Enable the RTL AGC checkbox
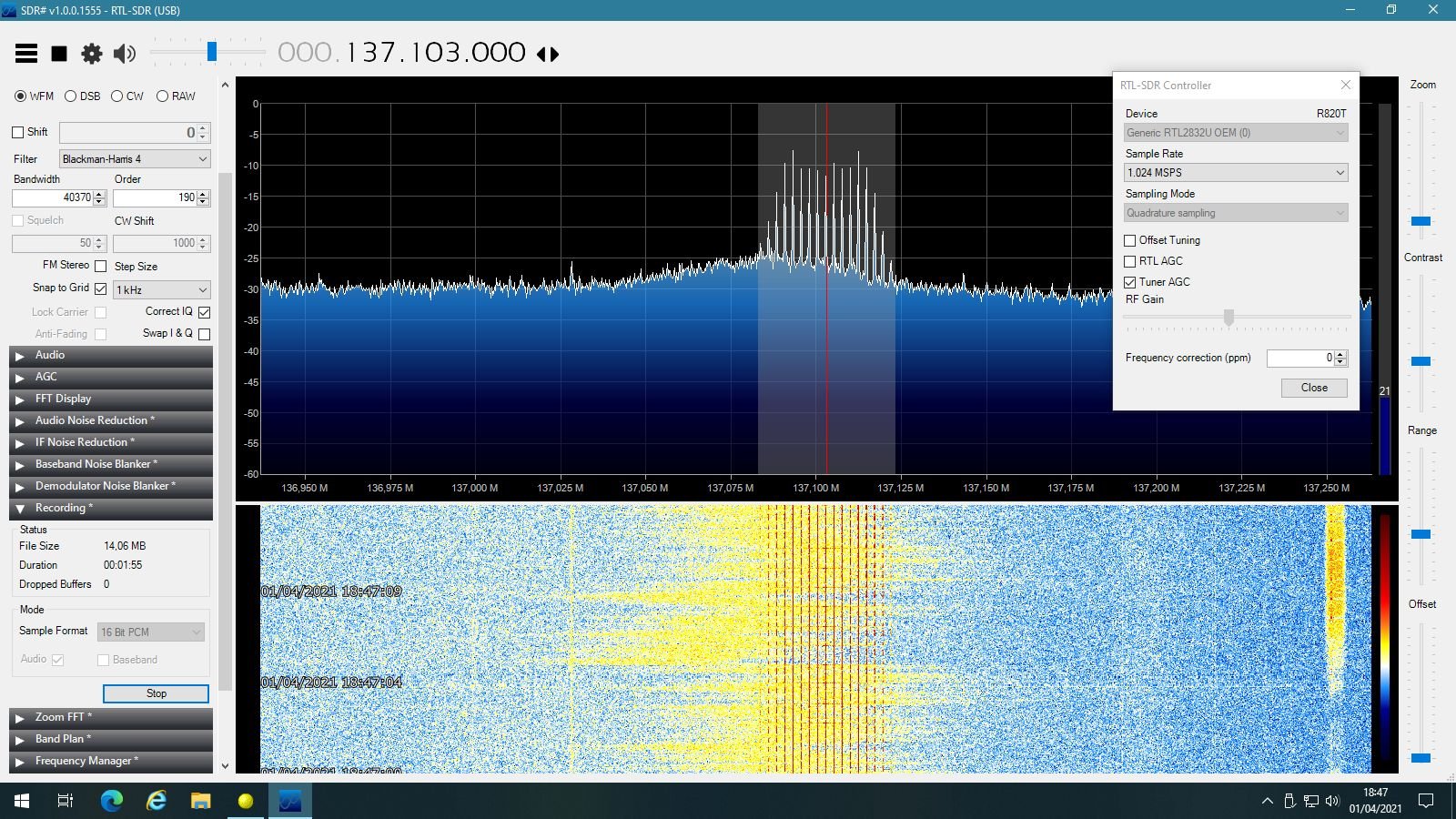 [1130, 261]
